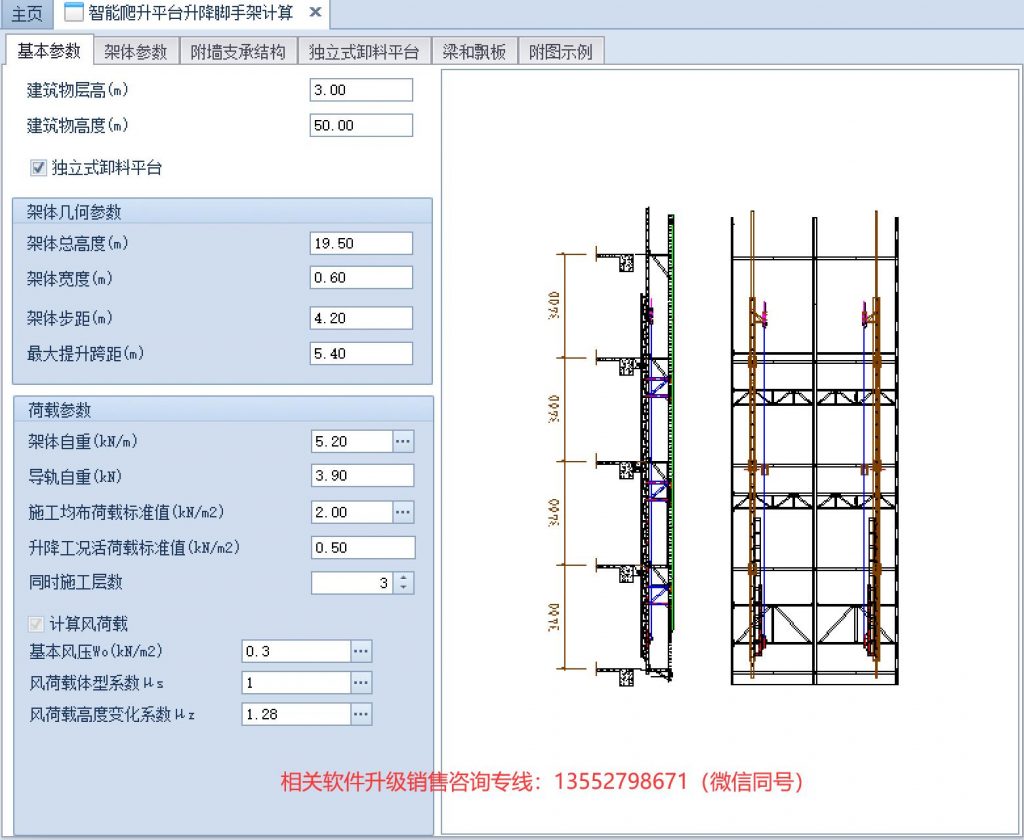This screenshot has width=1024, height=840.
Task: Toggle the 独立式卸料平台 checkbox
Action: (x=39, y=168)
